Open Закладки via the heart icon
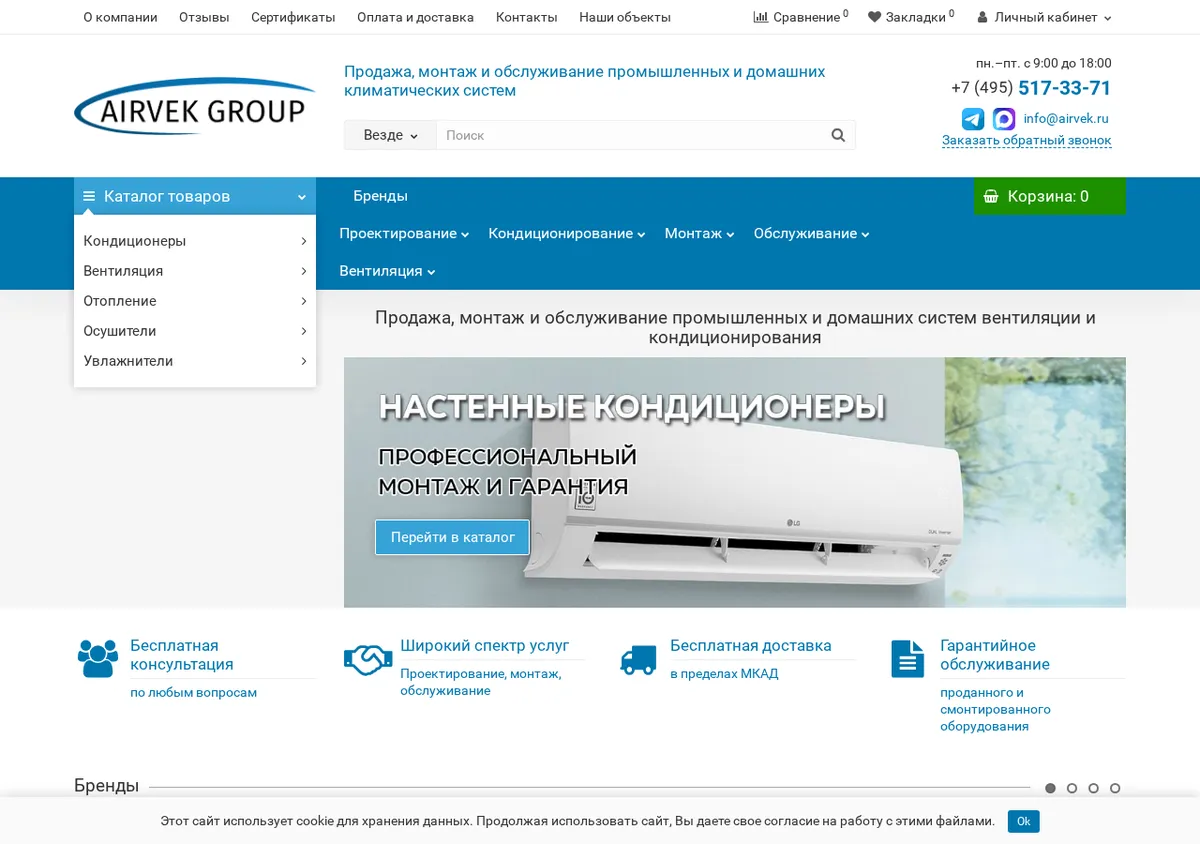 pyautogui.click(x=874, y=17)
